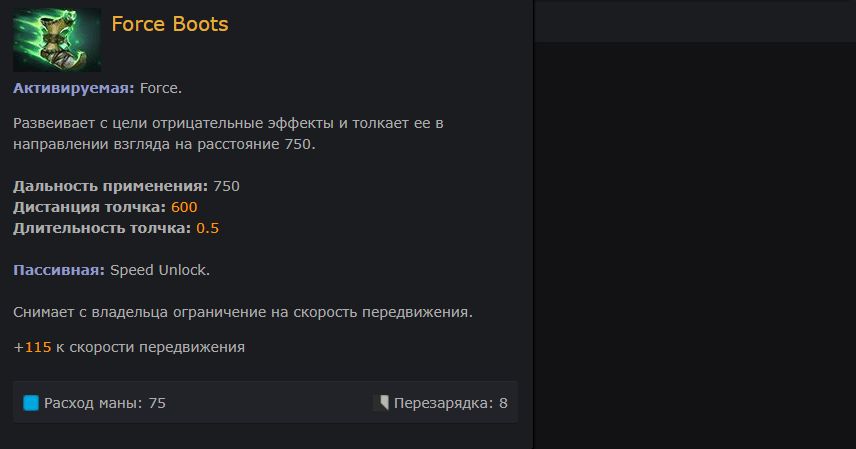The image size is (856, 449).
Task: Click the Длительность толчка label
Action: click(x=102, y=228)
